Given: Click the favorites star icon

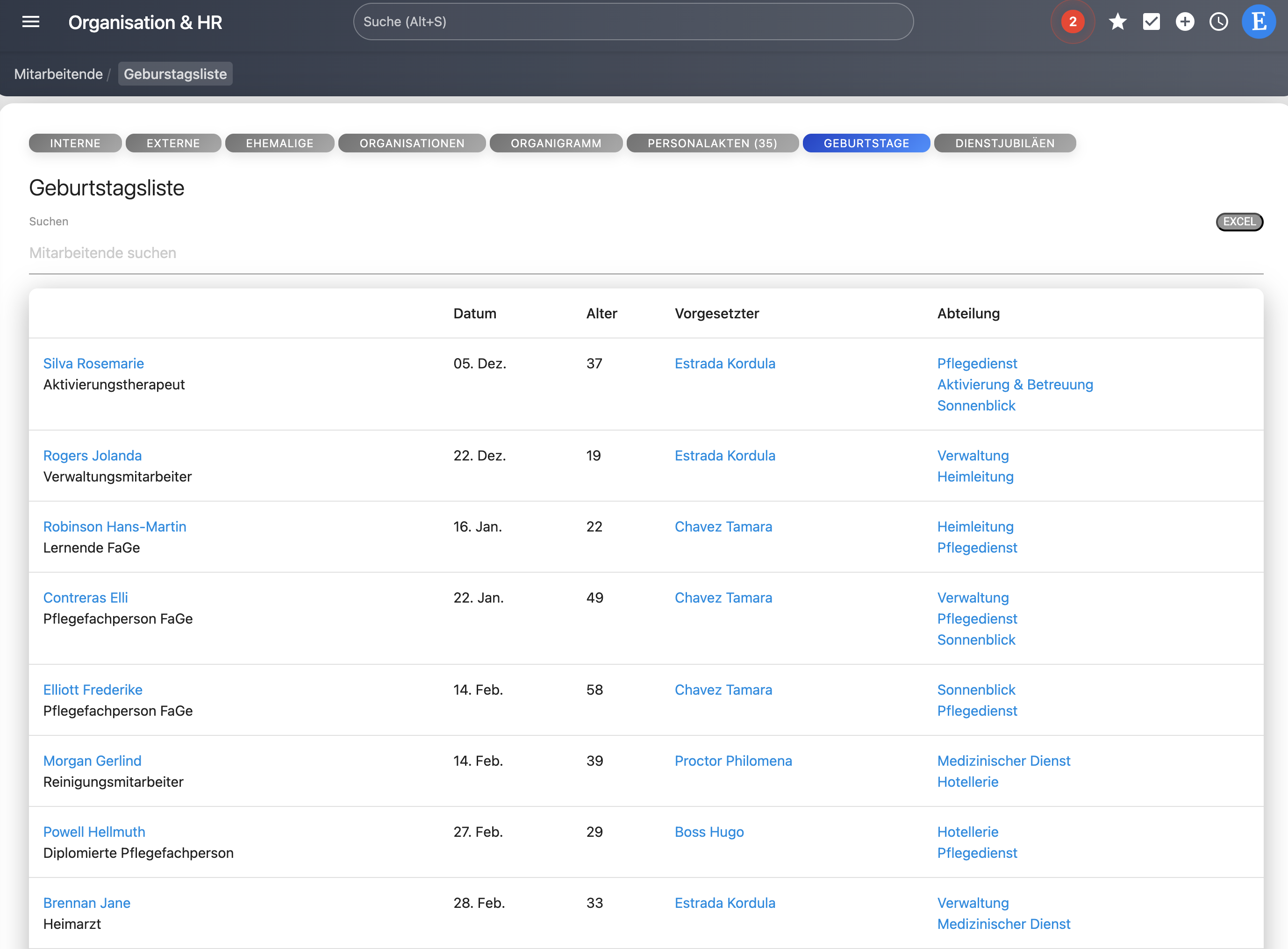Looking at the screenshot, I should (1117, 22).
